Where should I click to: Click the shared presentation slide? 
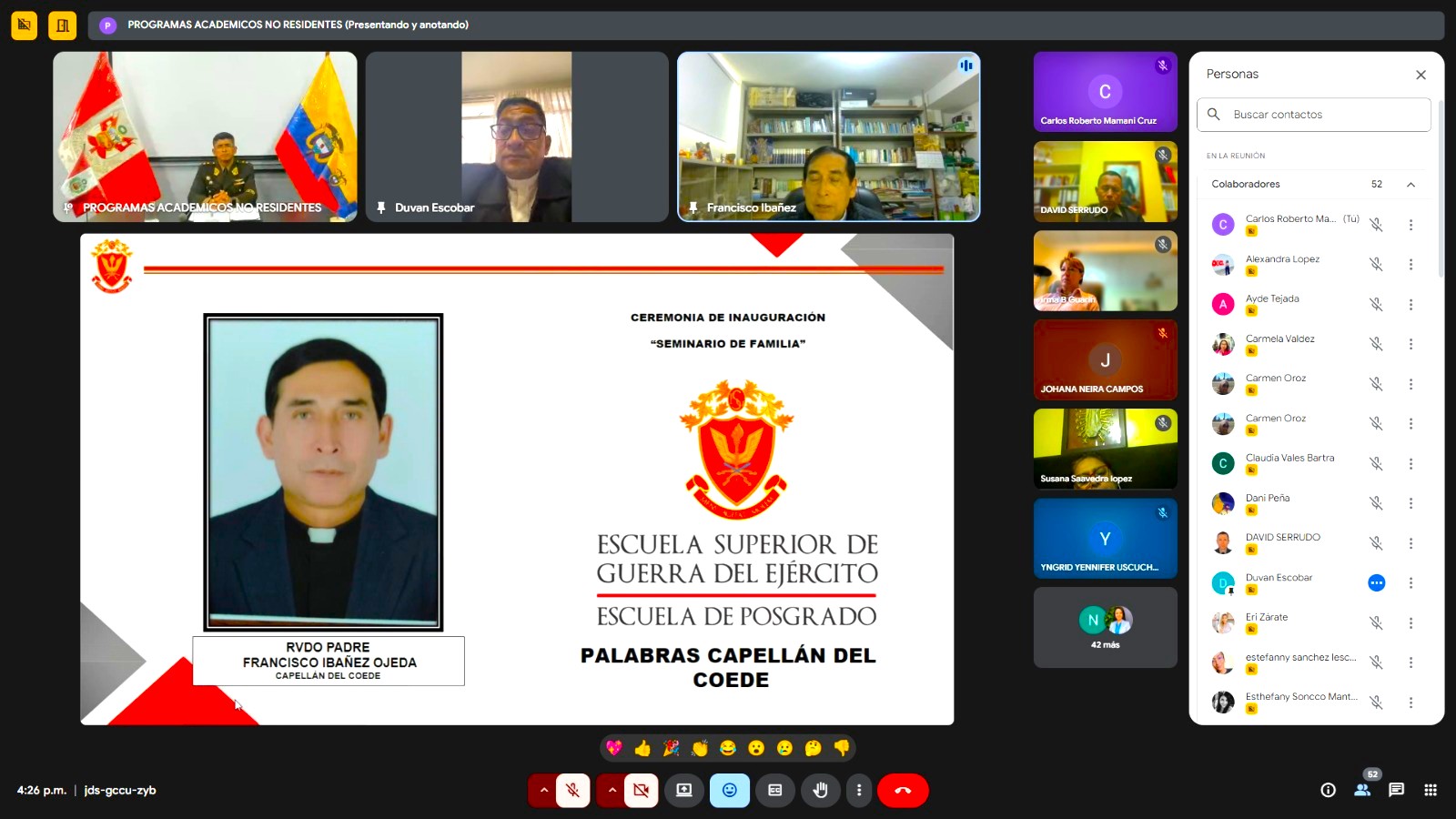pos(517,479)
